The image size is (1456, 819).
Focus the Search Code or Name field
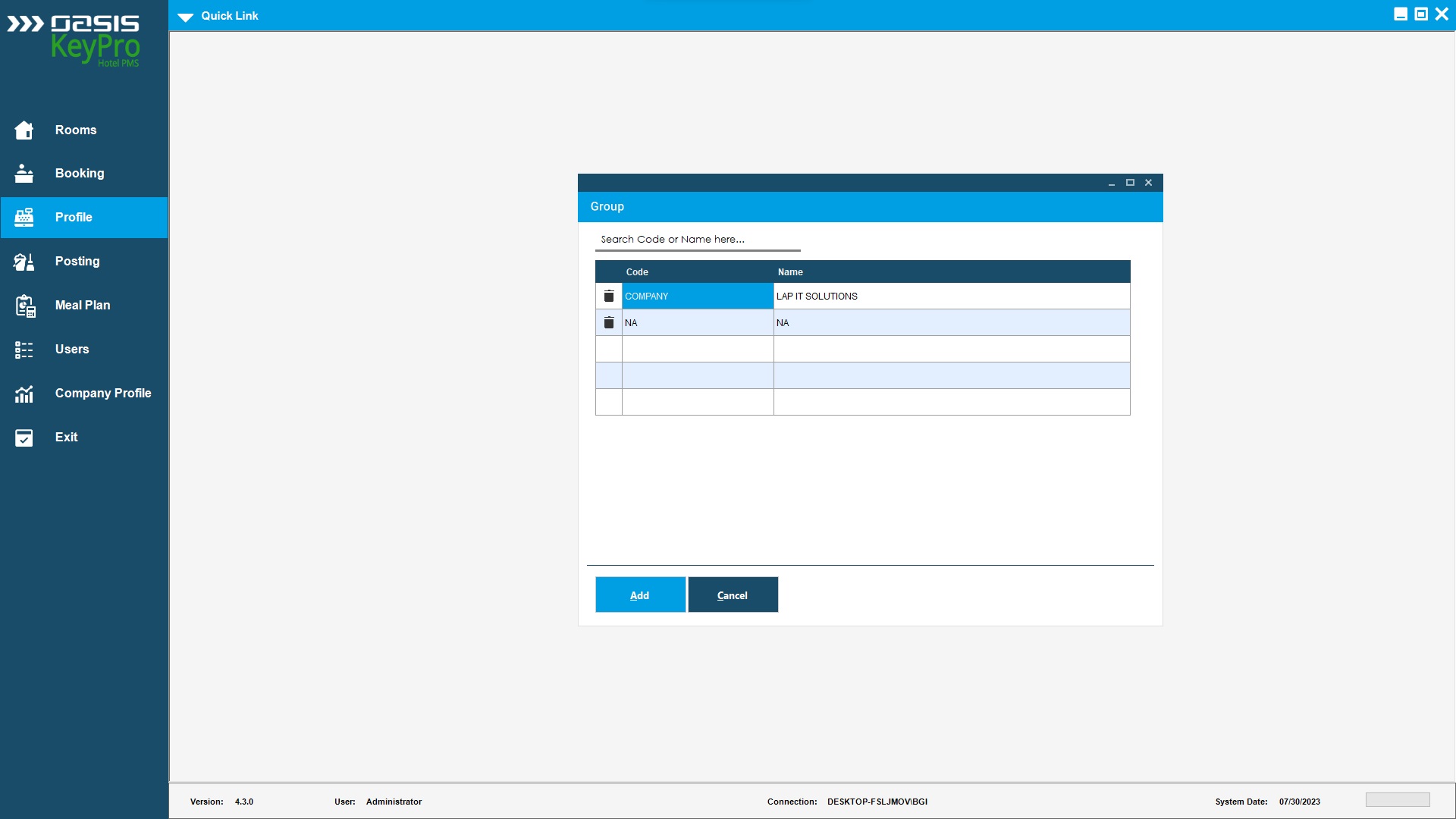[698, 240]
